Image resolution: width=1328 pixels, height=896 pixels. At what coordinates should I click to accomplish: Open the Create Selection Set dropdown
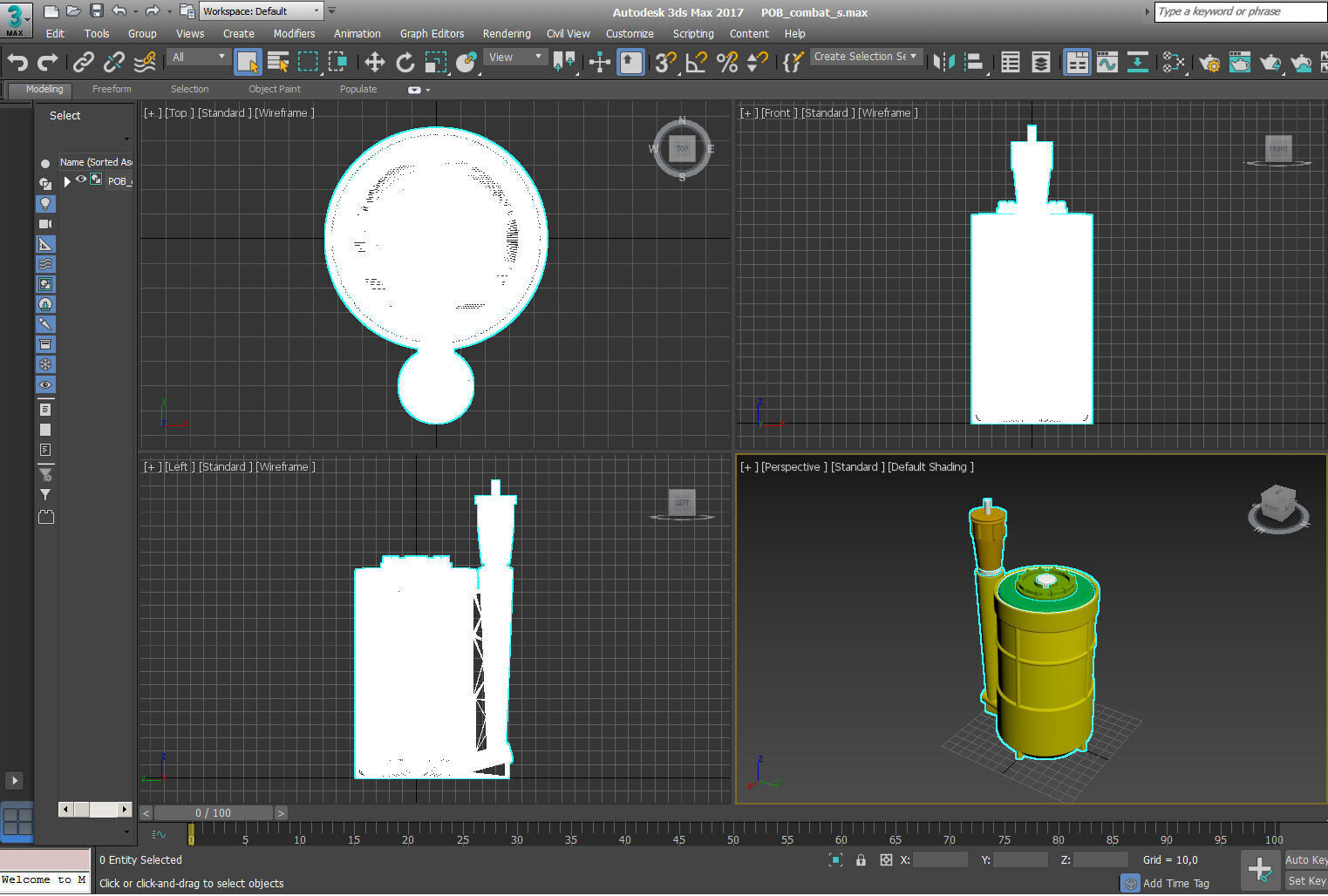pyautogui.click(x=866, y=57)
